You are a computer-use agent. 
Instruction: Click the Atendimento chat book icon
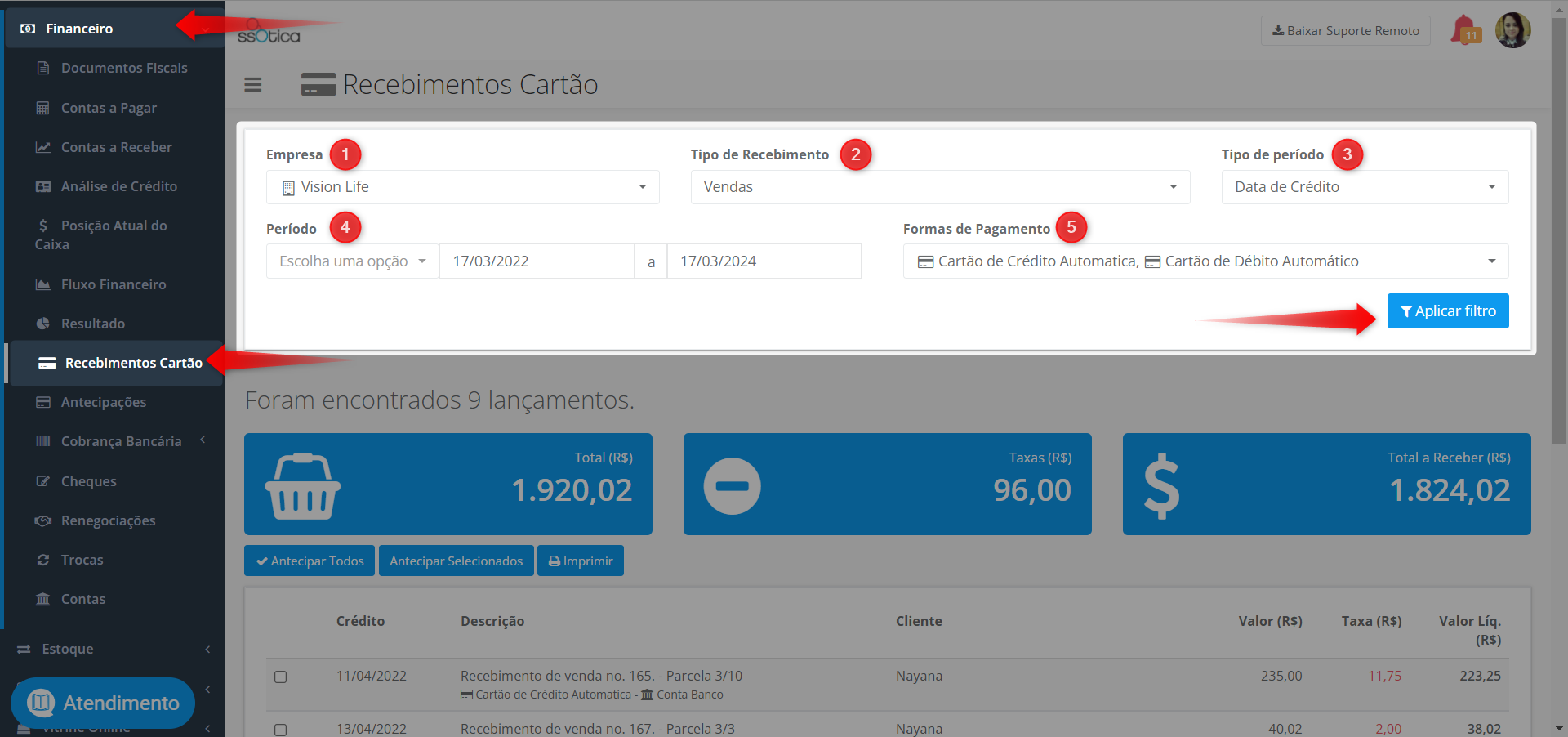click(x=41, y=702)
